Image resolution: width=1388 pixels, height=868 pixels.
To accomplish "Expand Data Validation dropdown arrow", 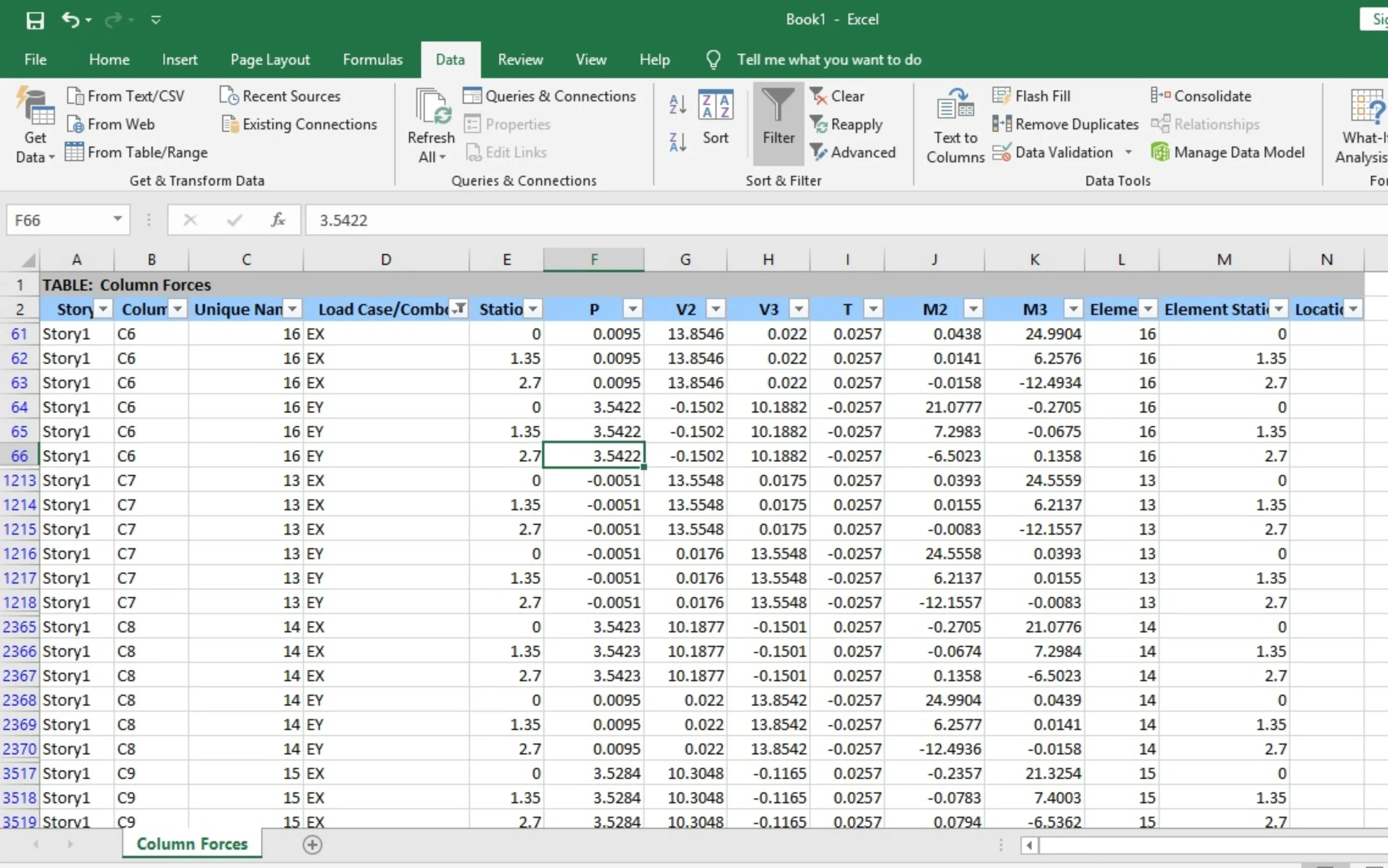I will coord(1128,152).
